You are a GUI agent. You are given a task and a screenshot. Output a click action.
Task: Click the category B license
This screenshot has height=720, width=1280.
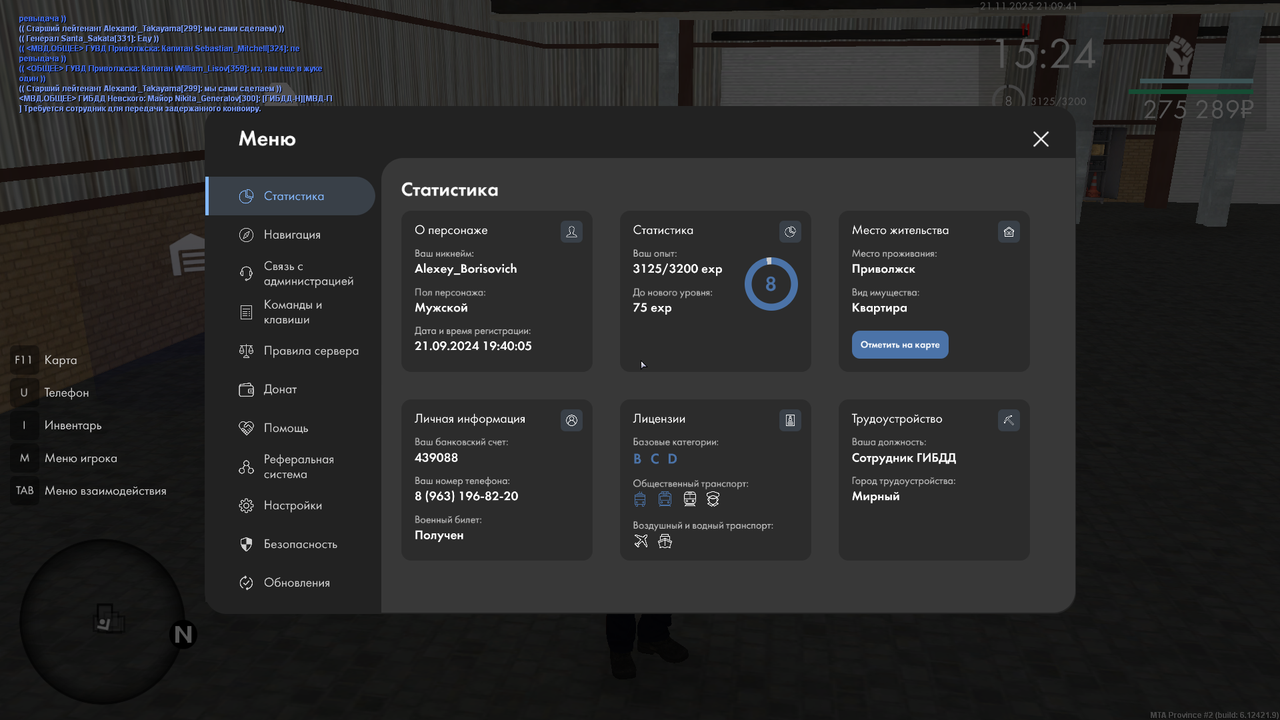pos(638,459)
